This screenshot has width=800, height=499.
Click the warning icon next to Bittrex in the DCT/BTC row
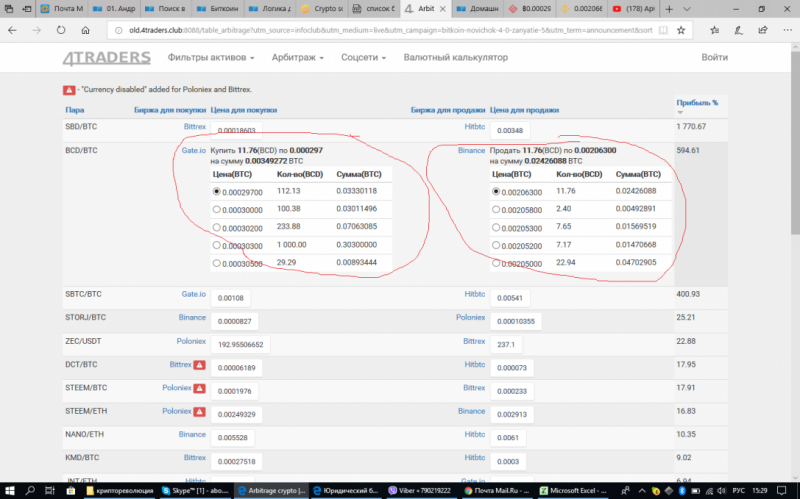[199, 365]
